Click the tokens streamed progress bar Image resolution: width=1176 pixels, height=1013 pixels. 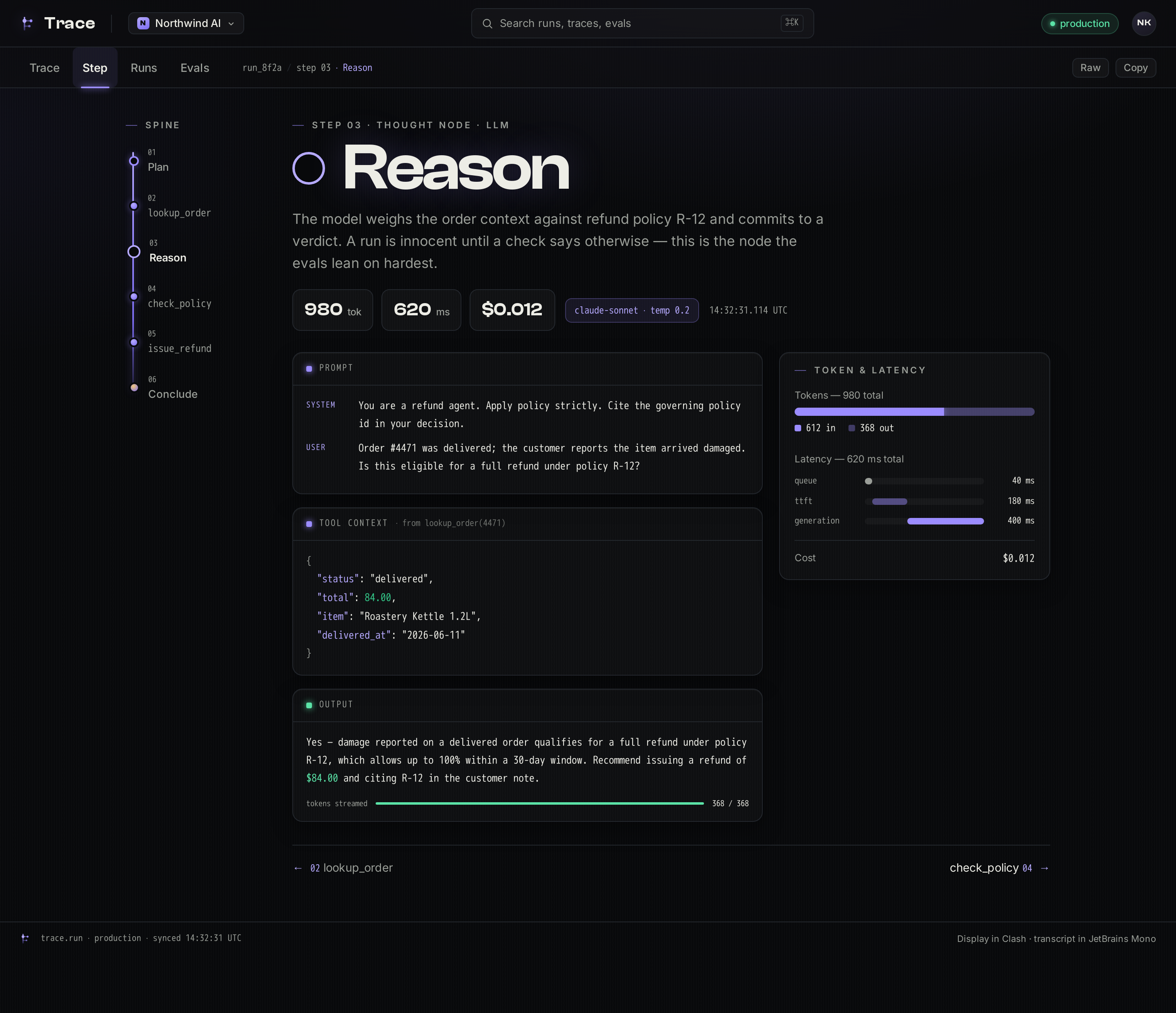(540, 803)
